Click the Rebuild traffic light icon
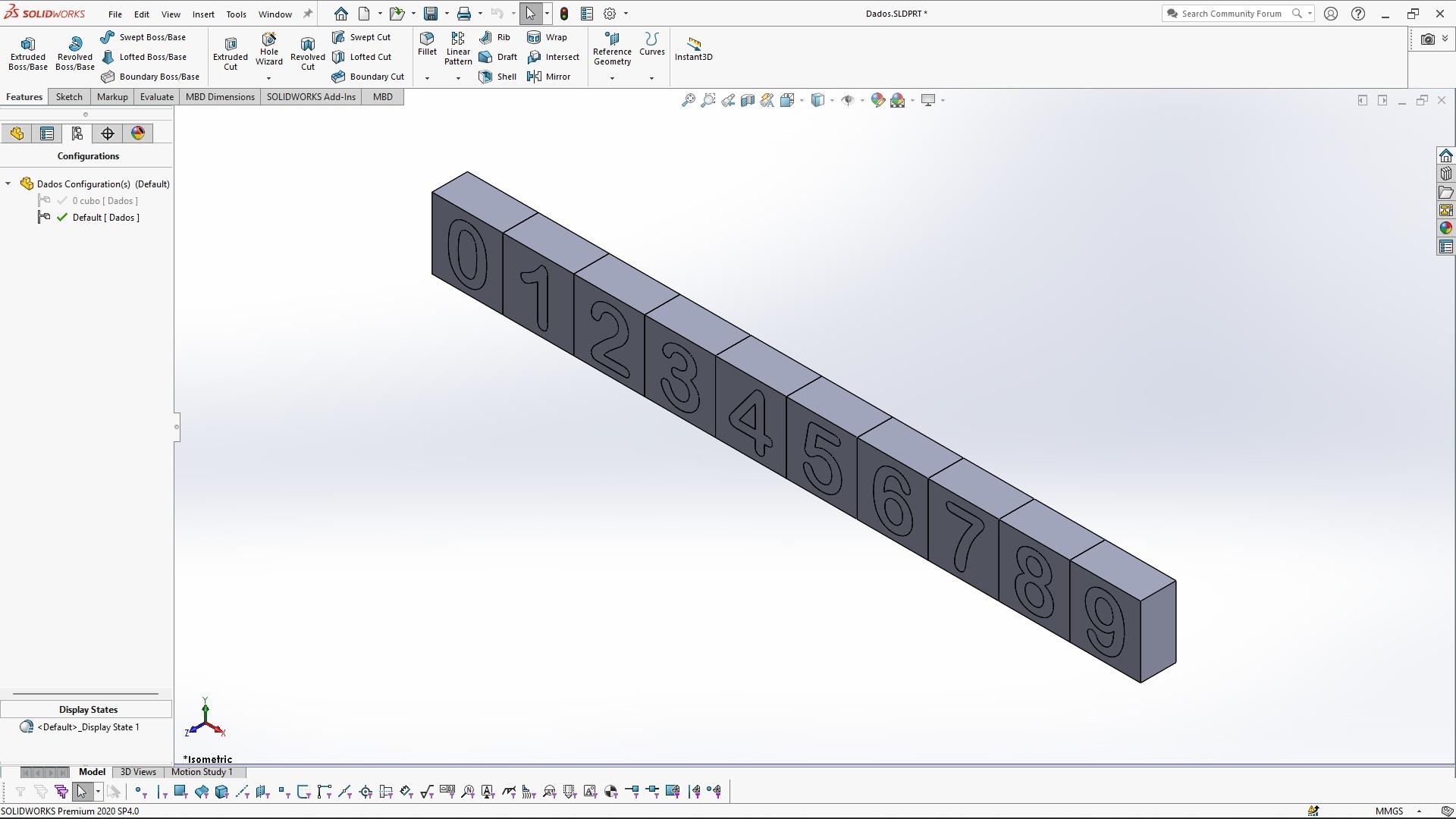 click(x=563, y=14)
